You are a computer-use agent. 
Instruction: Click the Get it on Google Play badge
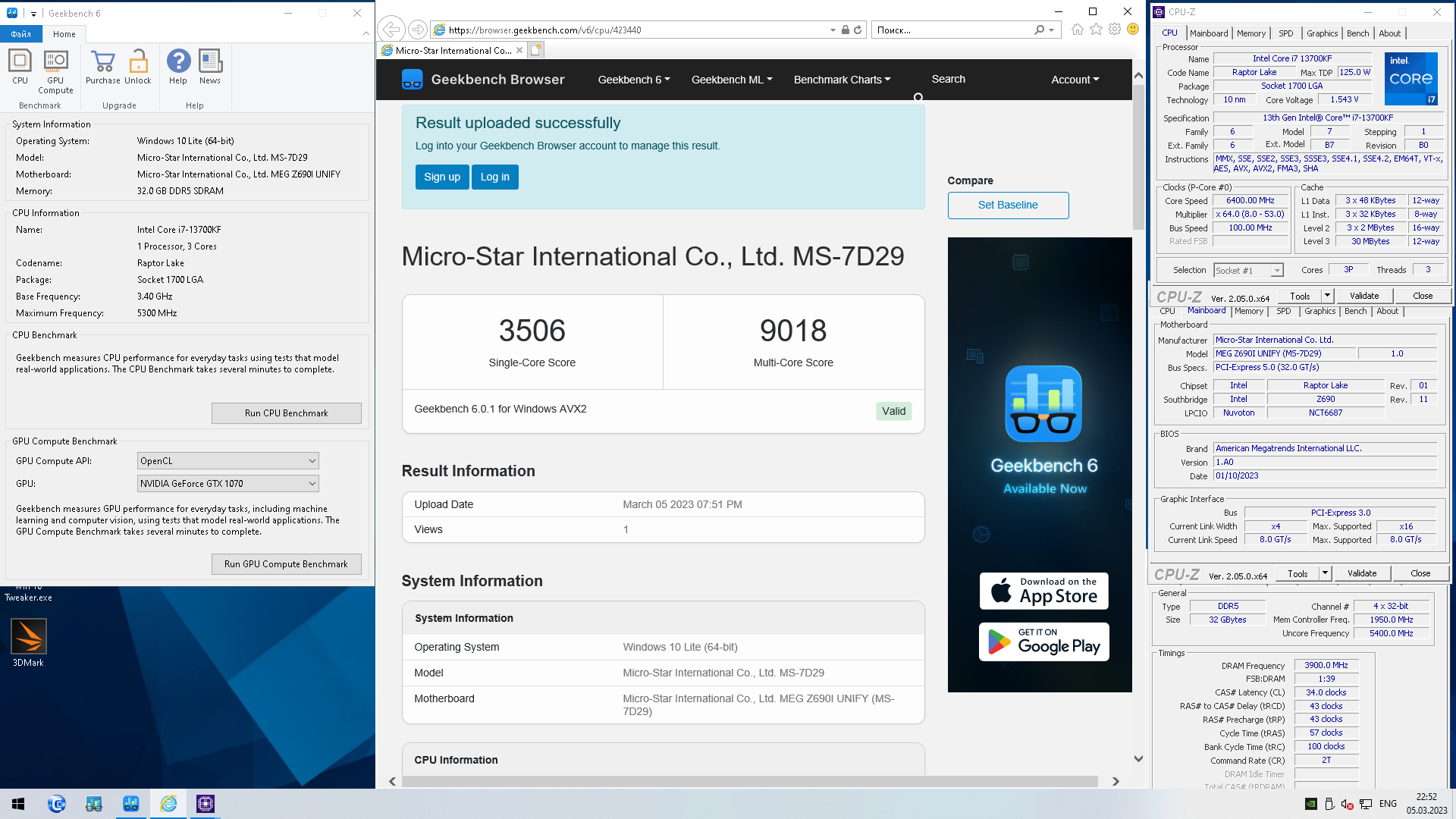pos(1043,642)
